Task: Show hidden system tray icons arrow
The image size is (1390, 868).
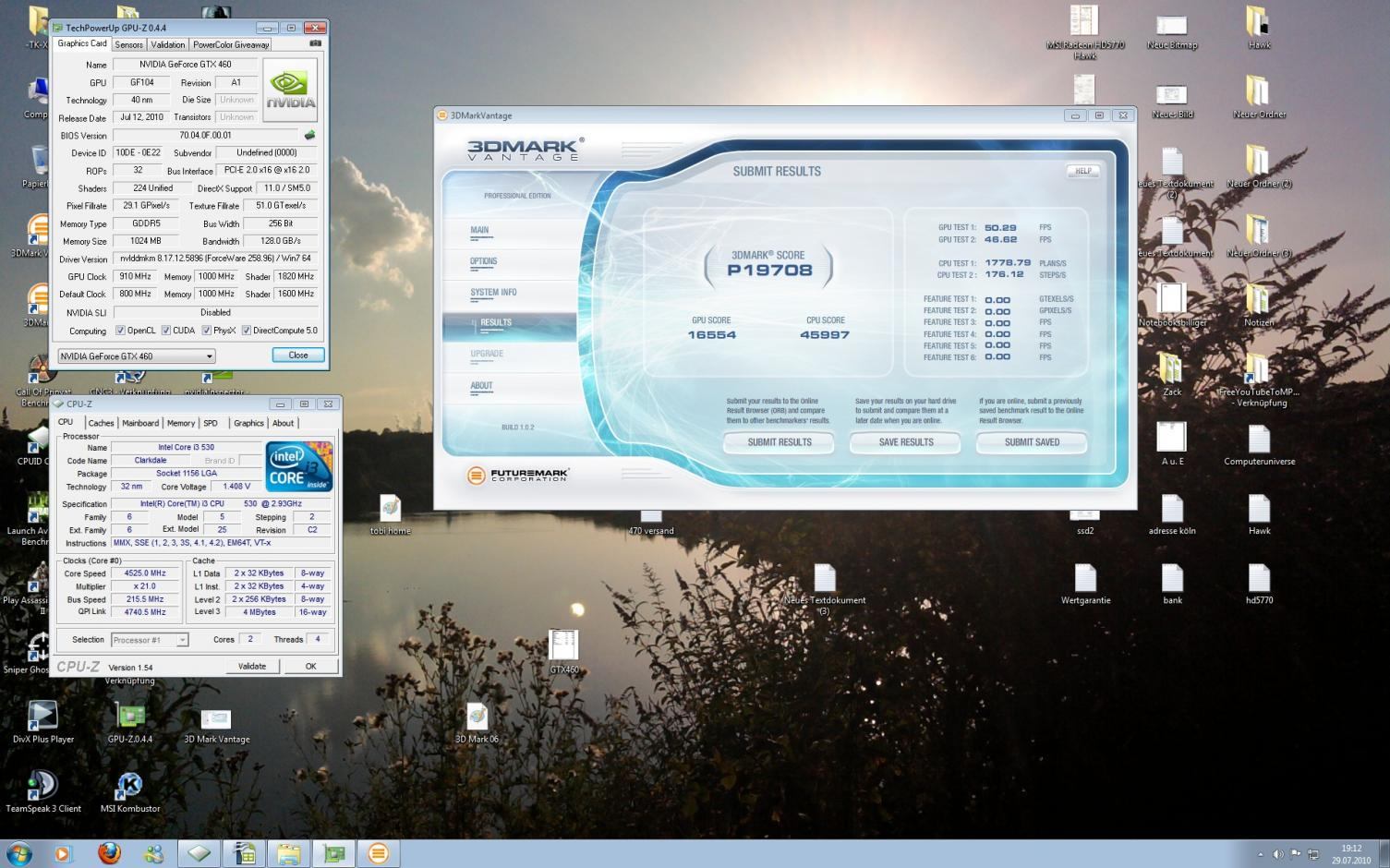Action: click(x=1261, y=855)
